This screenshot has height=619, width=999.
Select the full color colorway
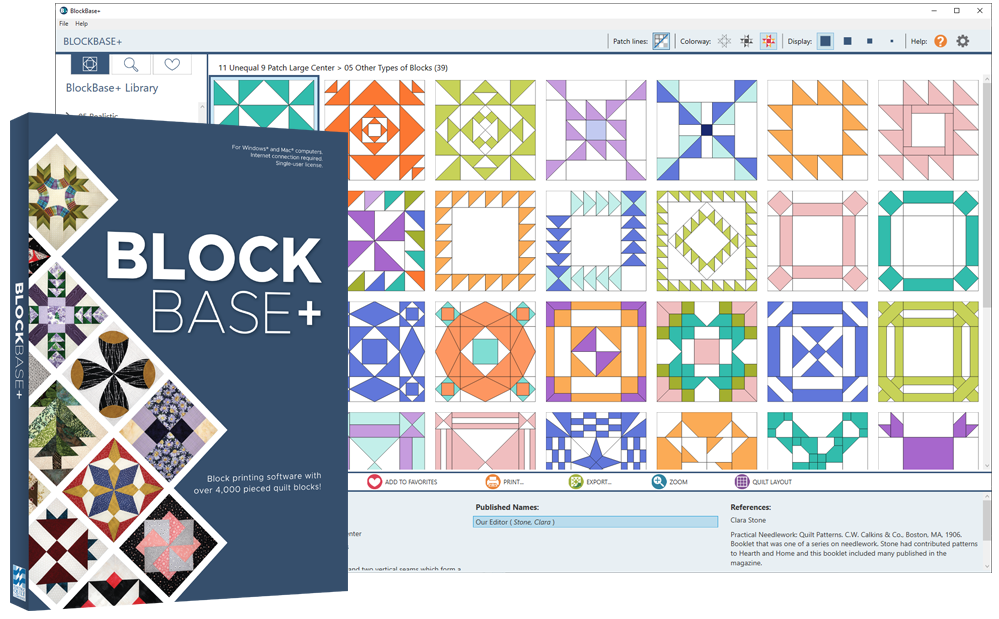coord(769,41)
